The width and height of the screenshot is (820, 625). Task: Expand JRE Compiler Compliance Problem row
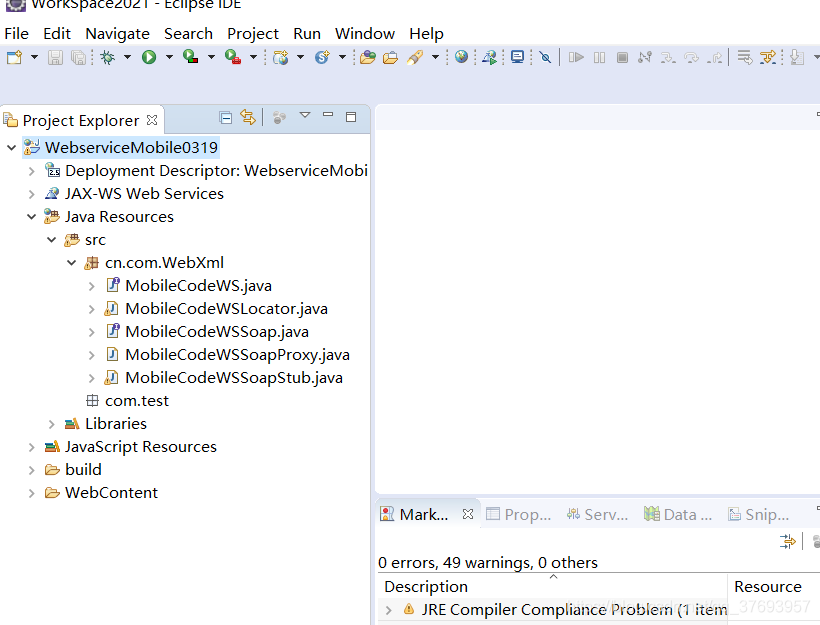pos(388,610)
